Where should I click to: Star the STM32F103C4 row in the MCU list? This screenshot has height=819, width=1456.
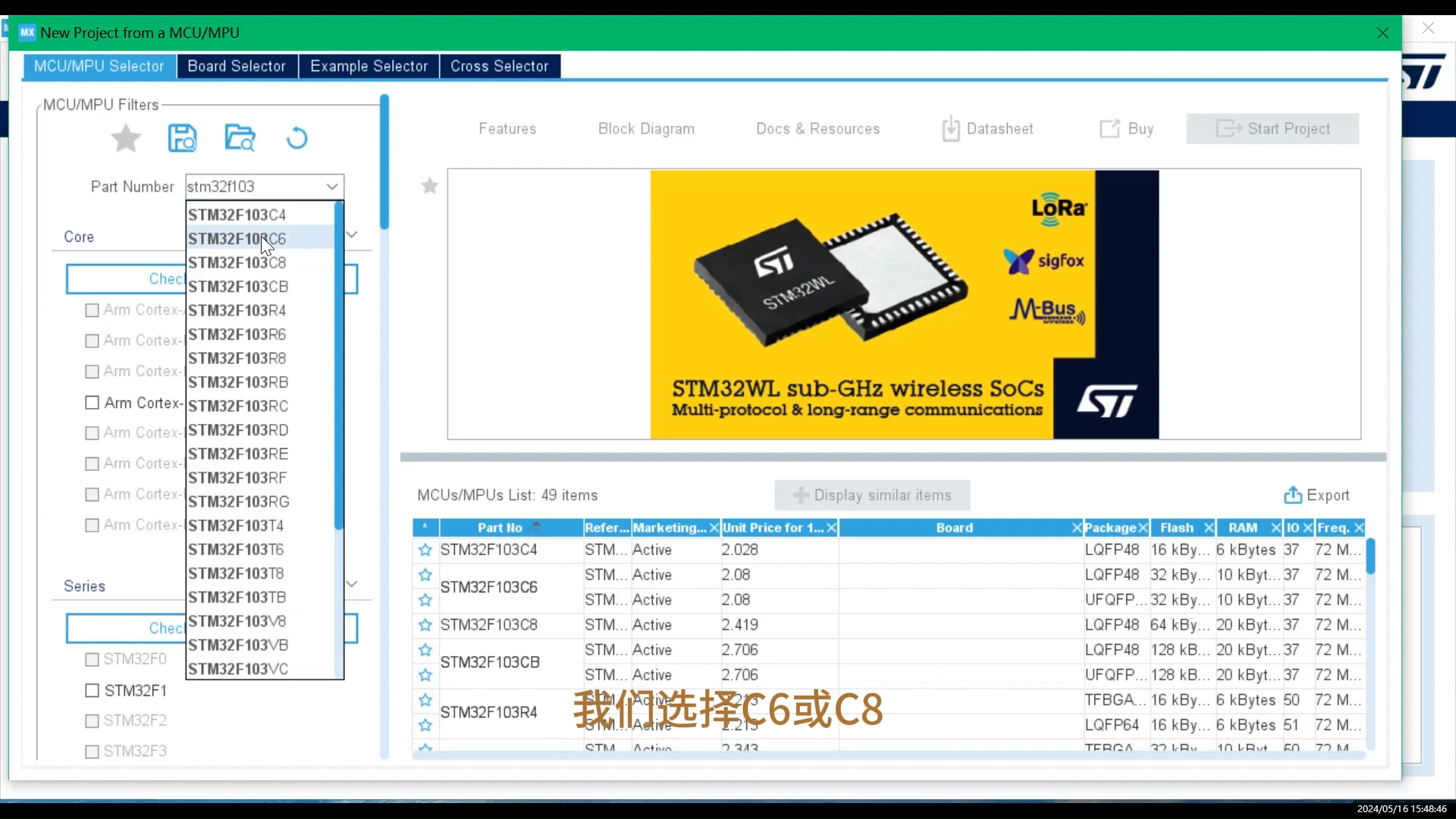point(425,550)
